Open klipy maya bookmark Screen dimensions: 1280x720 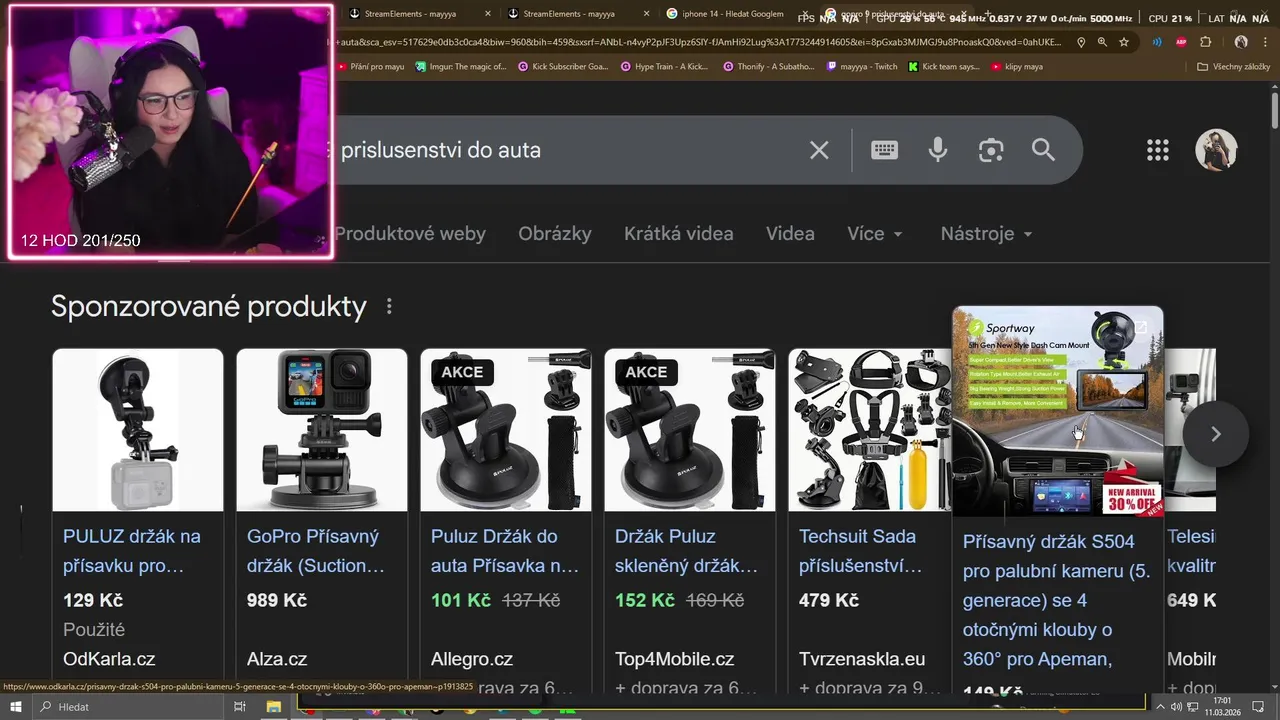pos(1017,67)
